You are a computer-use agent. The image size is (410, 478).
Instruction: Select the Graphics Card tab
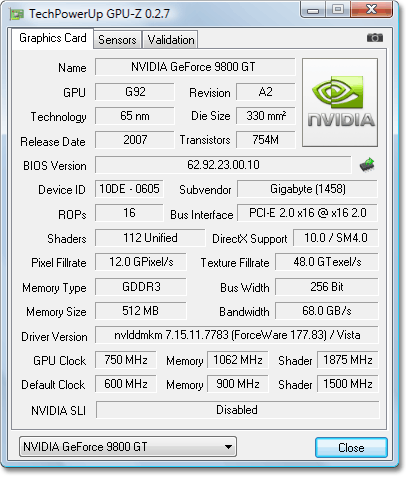(53, 38)
